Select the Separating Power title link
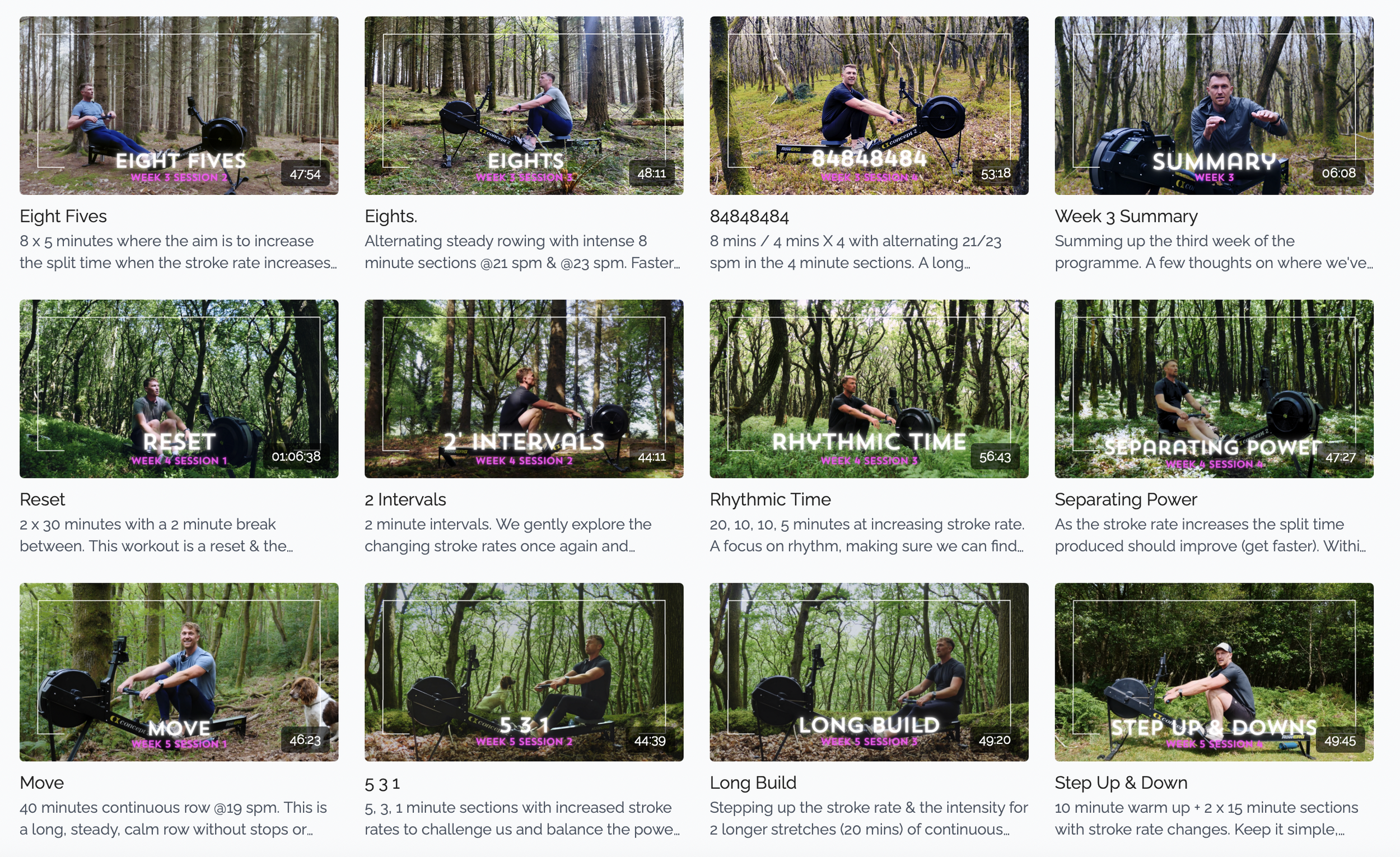The width and height of the screenshot is (1400, 857). (x=1126, y=499)
